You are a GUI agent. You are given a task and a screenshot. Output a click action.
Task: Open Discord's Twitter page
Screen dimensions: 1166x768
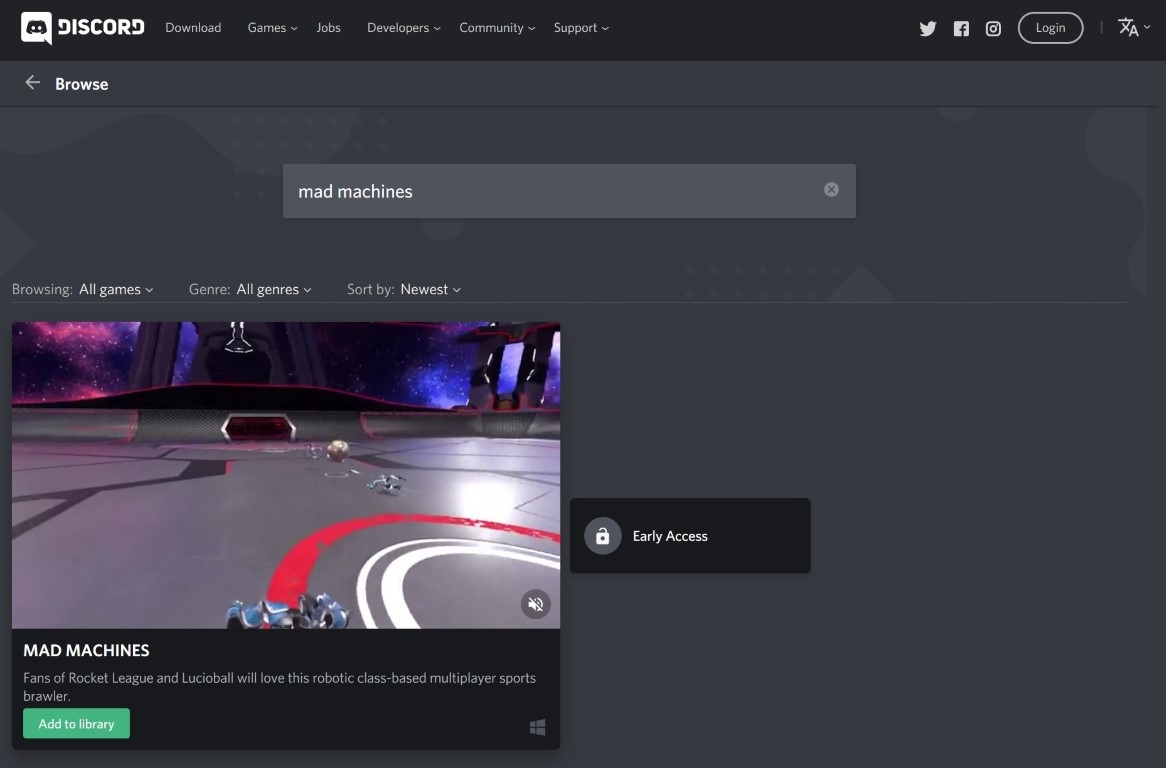(927, 28)
